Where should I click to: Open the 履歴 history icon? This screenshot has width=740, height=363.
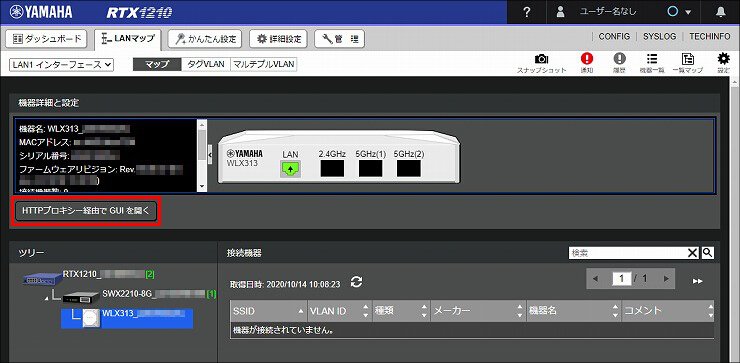[x=619, y=63]
